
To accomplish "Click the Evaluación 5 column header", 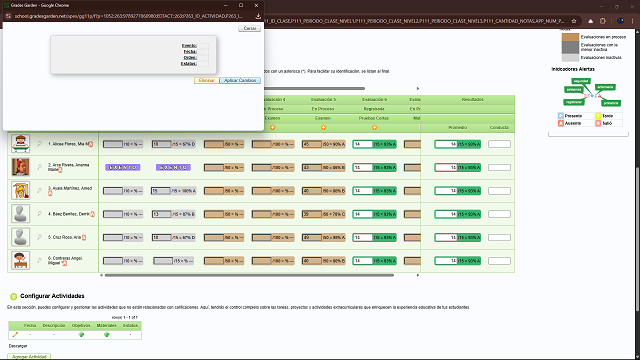I will 323,99.
